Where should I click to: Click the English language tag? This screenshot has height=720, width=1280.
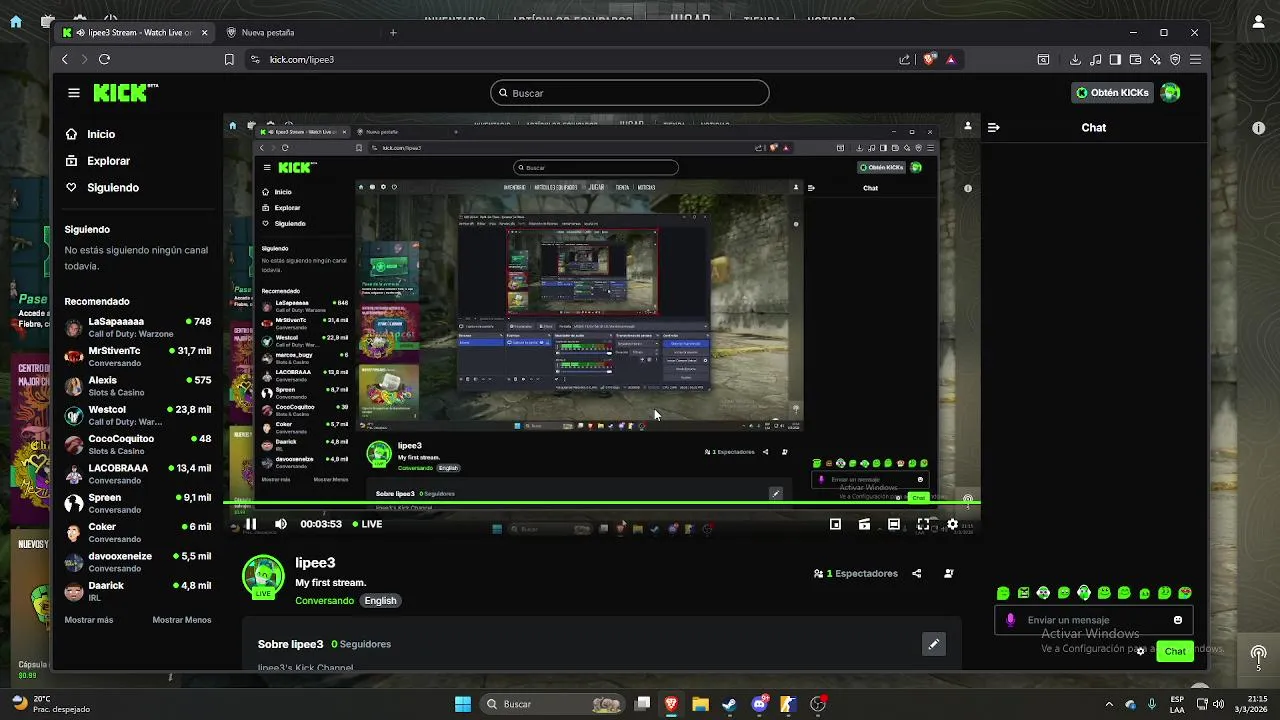coord(380,601)
